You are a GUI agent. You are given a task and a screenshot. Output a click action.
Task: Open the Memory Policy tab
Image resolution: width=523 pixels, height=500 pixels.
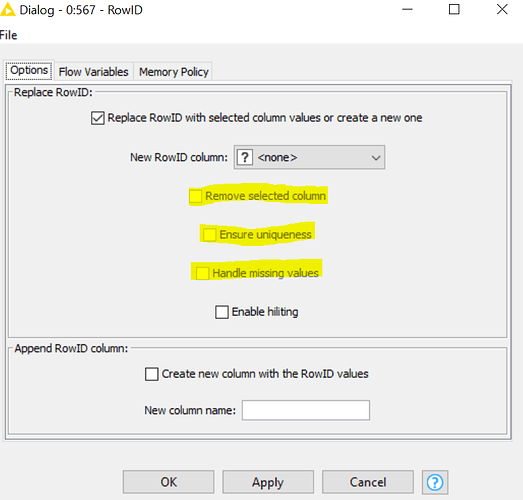(173, 72)
